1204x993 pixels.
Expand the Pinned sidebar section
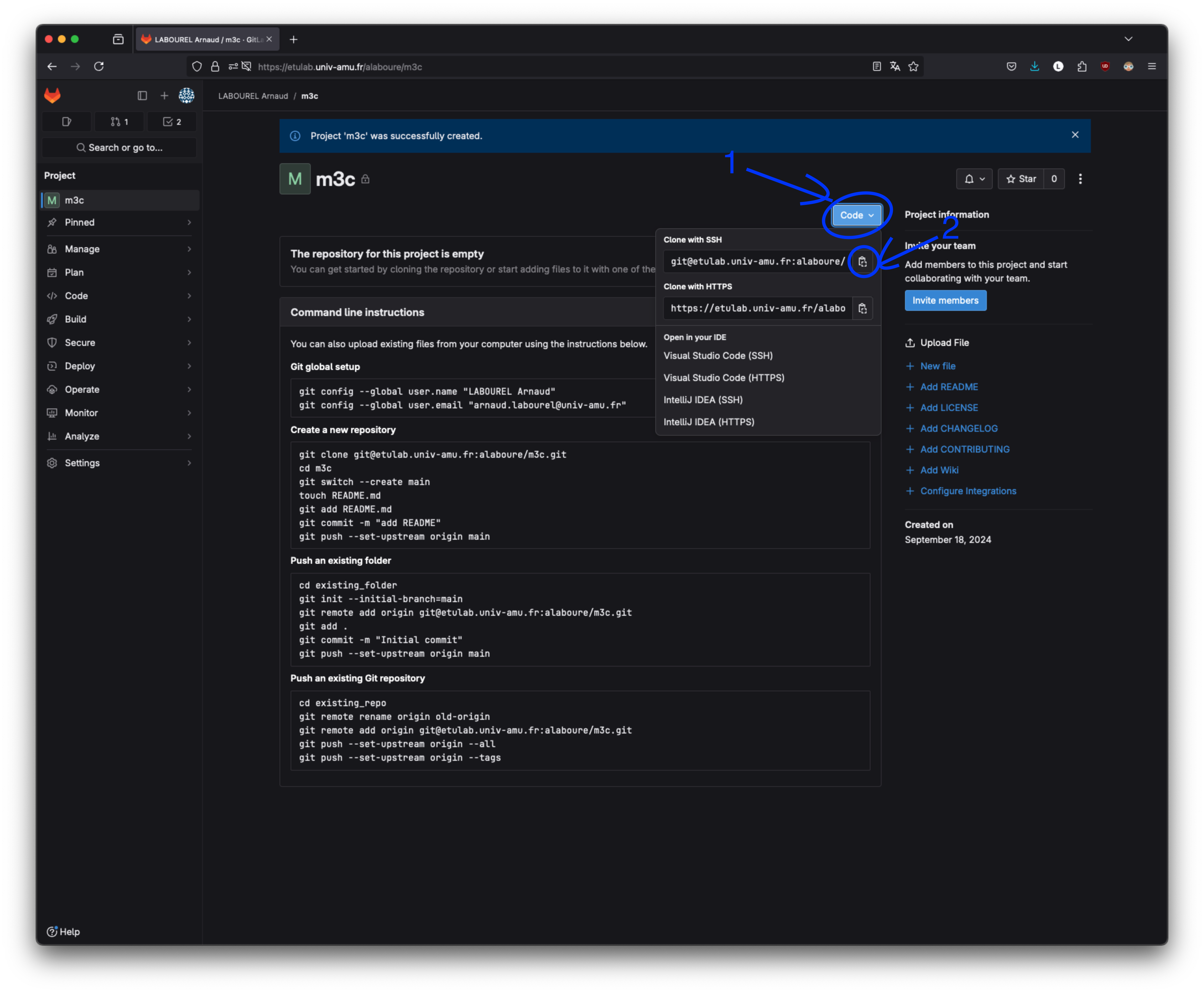pyautogui.click(x=120, y=222)
